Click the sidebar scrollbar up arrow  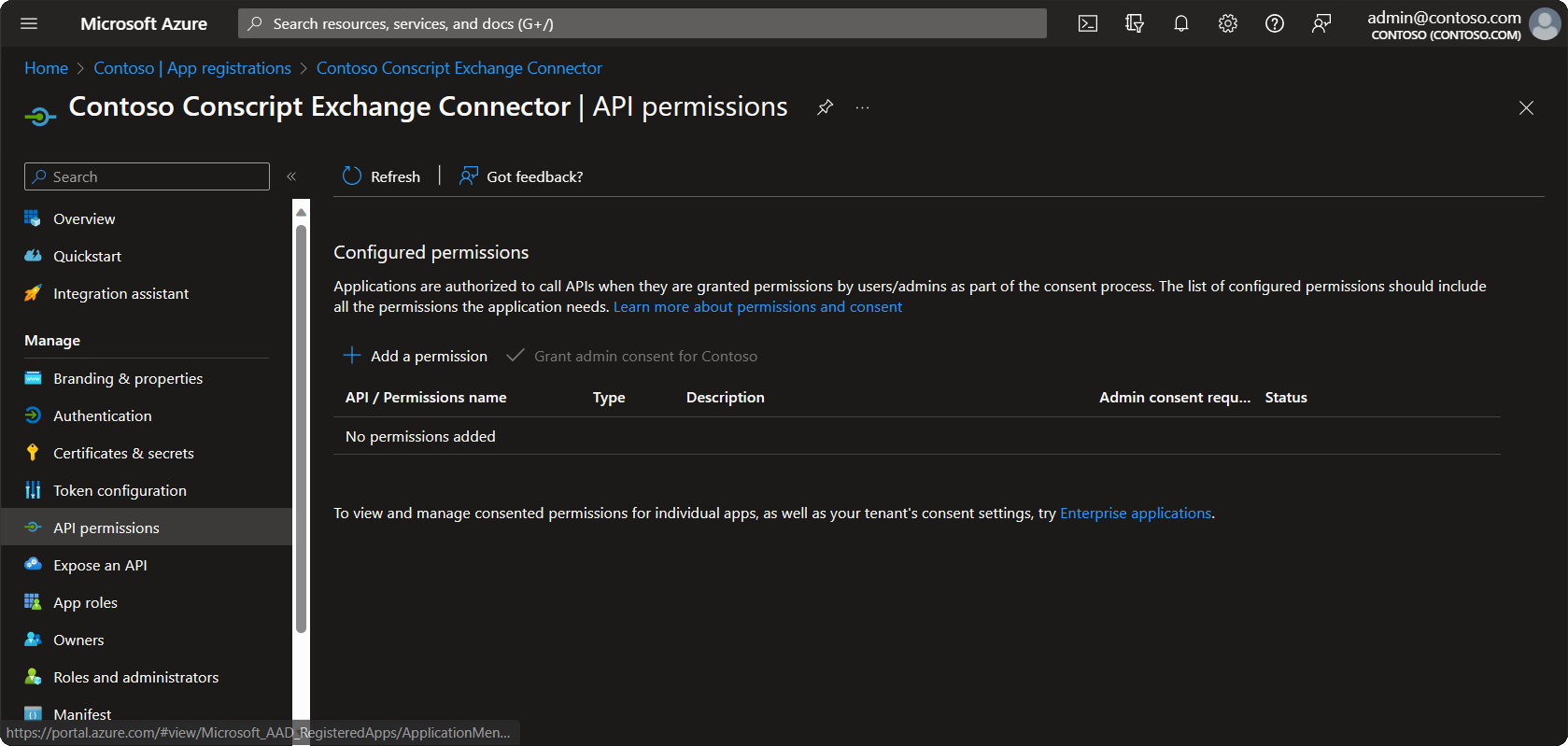[301, 212]
